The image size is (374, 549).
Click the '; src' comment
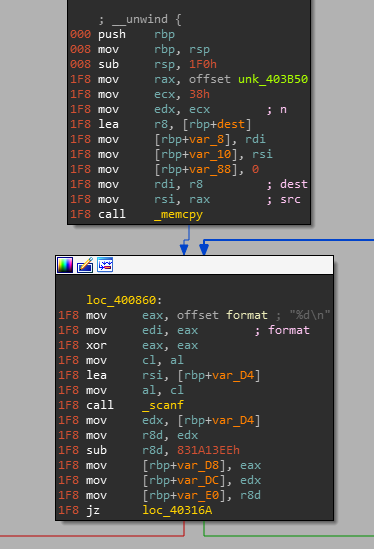pos(284,200)
